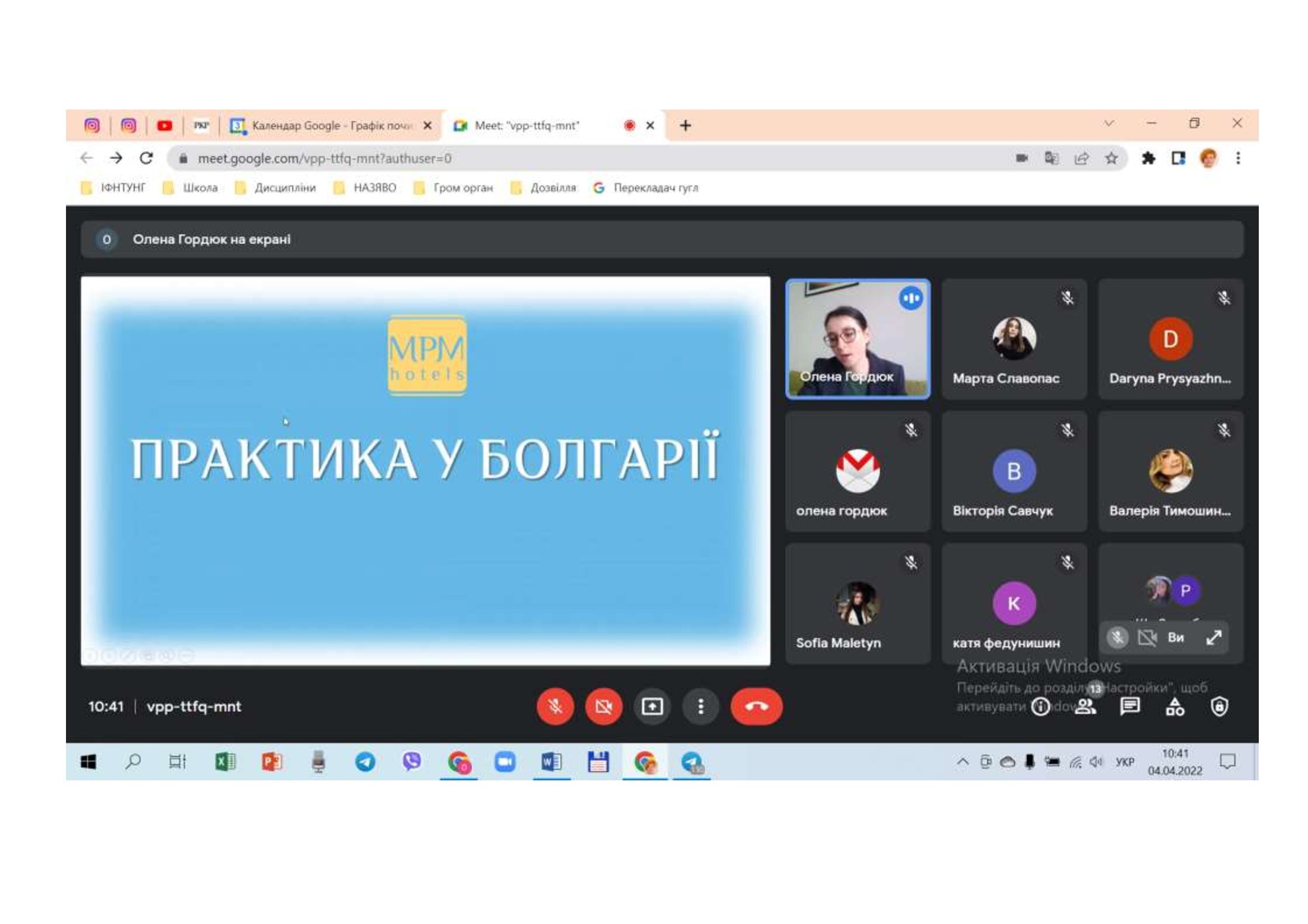The height and width of the screenshot is (924, 1308).
Task: Switch the УКР keyboard language indicator
Action: pyautogui.click(x=1125, y=762)
